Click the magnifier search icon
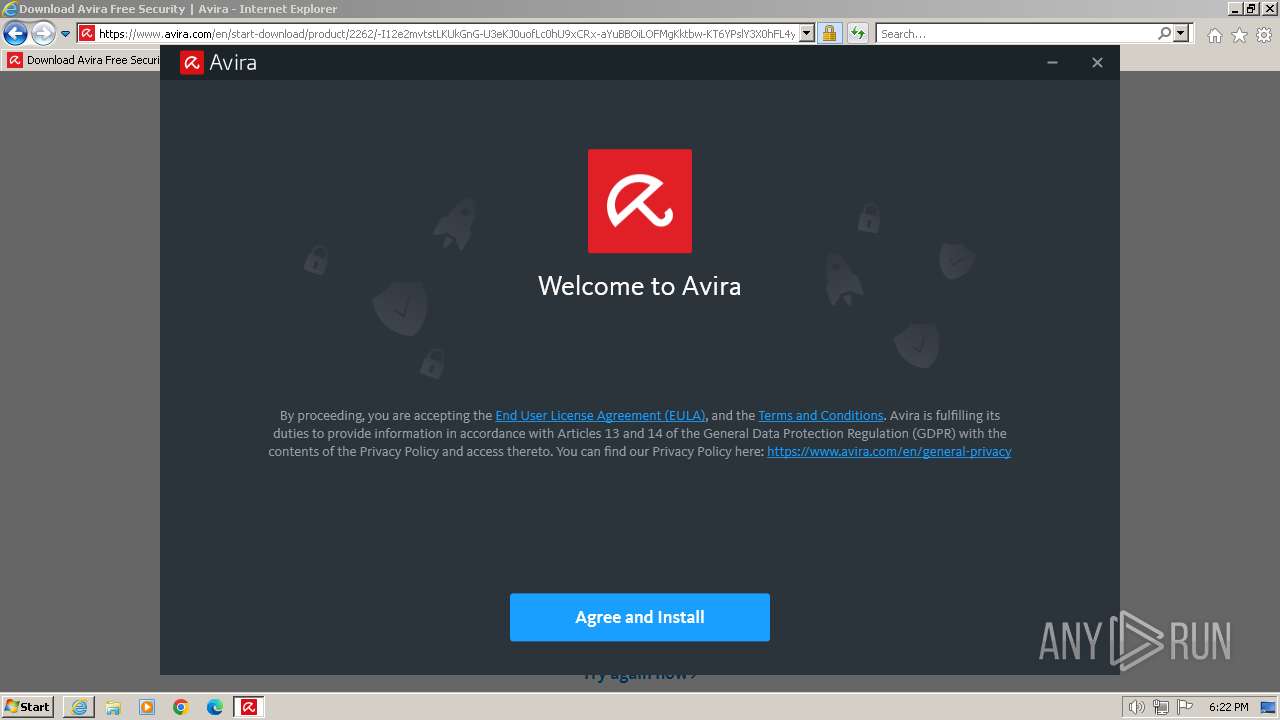Screen dimensions: 1280x720 1164,34
